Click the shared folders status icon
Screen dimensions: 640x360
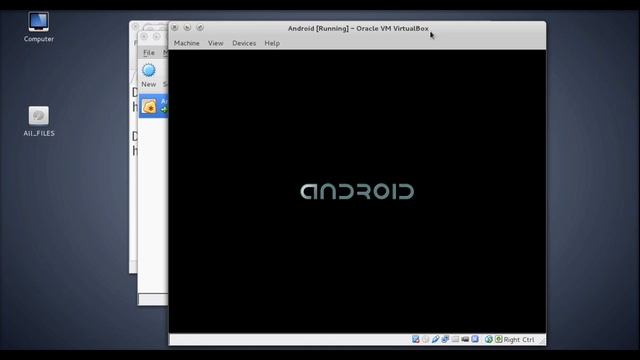455,339
